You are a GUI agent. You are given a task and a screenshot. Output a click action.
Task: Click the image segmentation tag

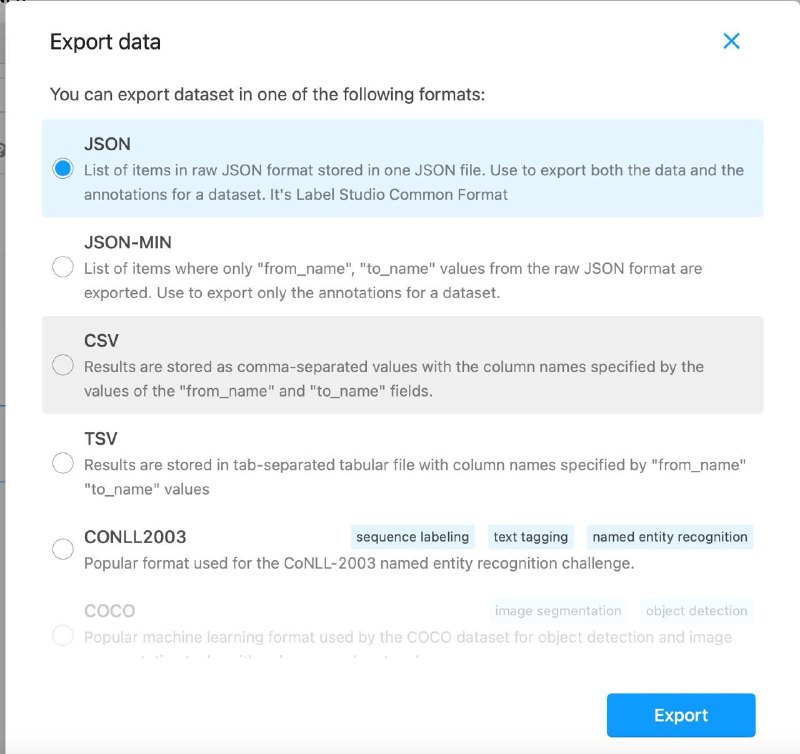[558, 611]
